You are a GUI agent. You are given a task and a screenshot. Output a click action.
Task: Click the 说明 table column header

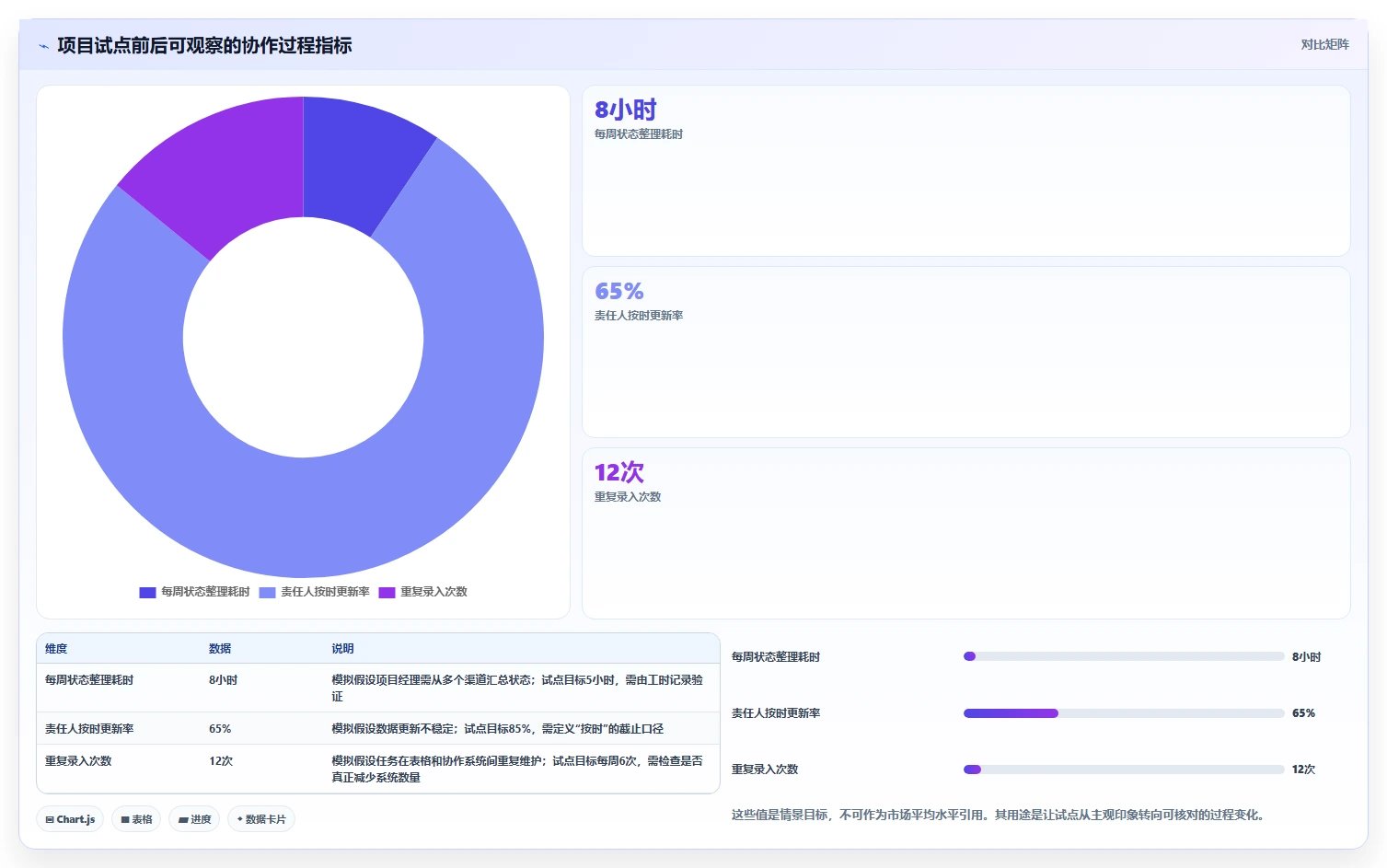click(342, 649)
